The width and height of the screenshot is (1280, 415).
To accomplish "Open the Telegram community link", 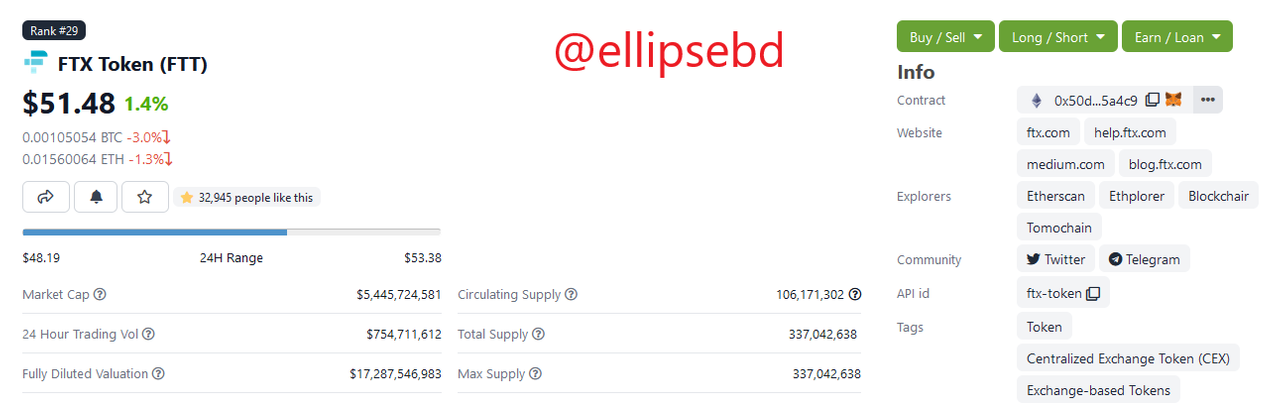I will (x=1144, y=259).
